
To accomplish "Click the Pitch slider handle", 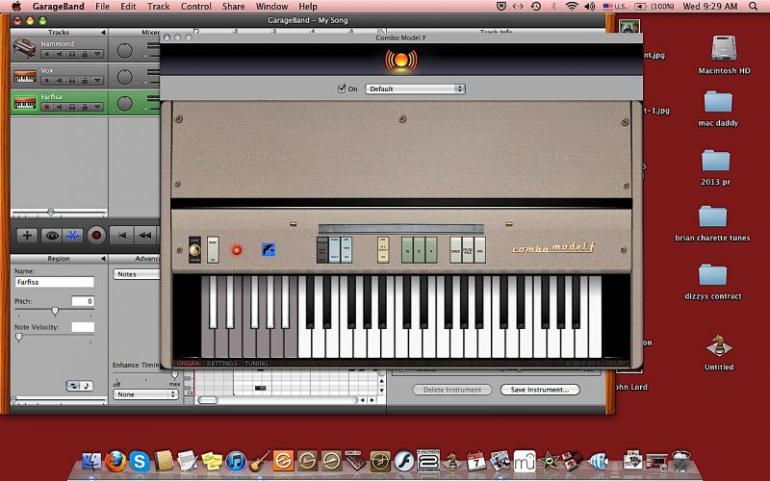I will click(x=55, y=311).
